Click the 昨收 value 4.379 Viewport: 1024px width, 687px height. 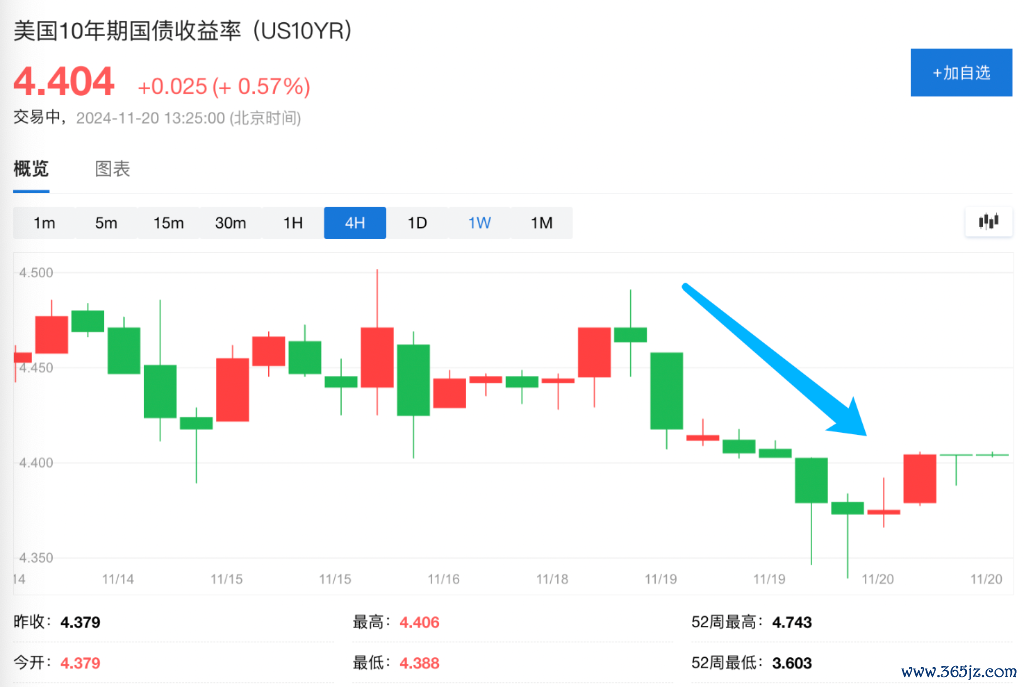click(x=80, y=622)
